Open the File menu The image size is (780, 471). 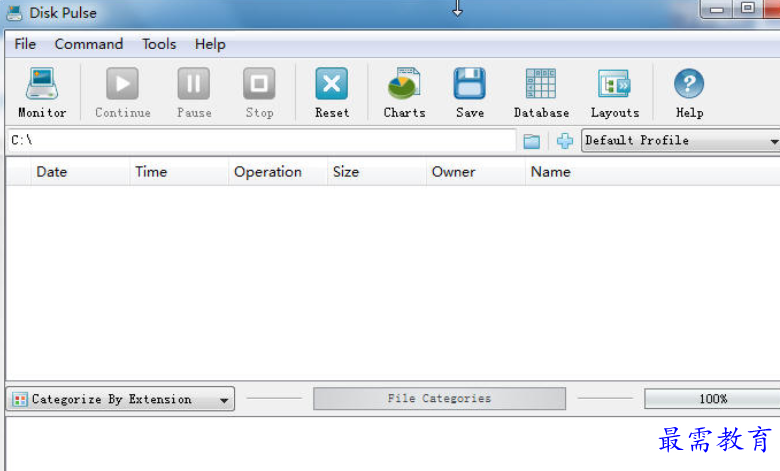[x=25, y=44]
